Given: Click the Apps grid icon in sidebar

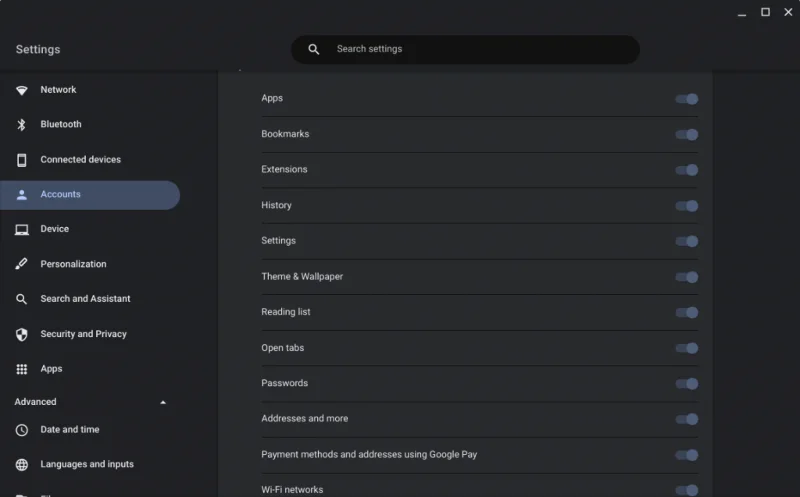Looking at the screenshot, I should (21, 369).
